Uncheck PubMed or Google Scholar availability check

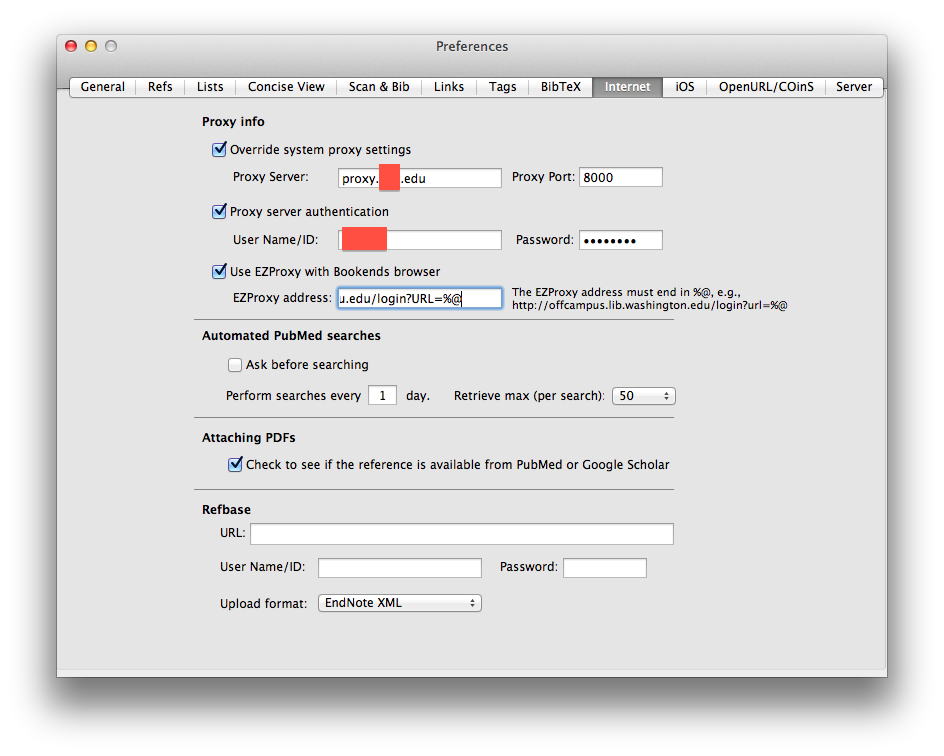click(x=235, y=464)
